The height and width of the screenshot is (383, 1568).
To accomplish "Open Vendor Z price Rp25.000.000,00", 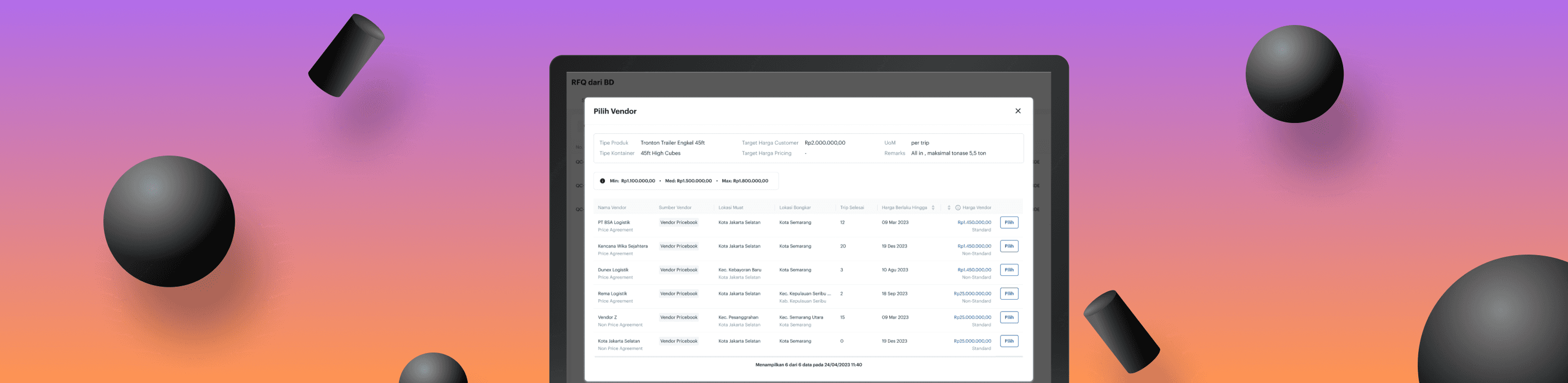I will 972,317.
